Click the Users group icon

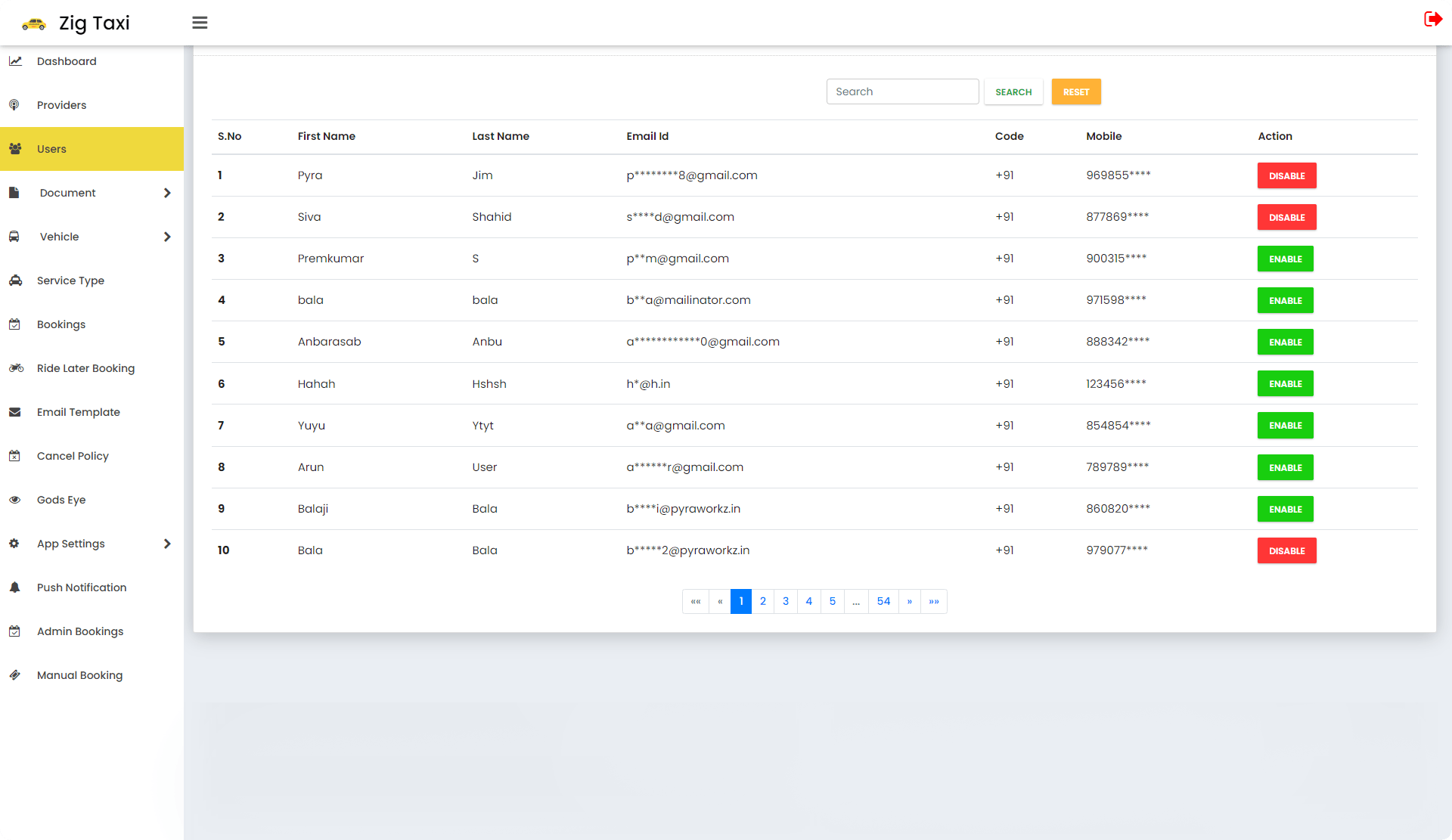point(15,149)
